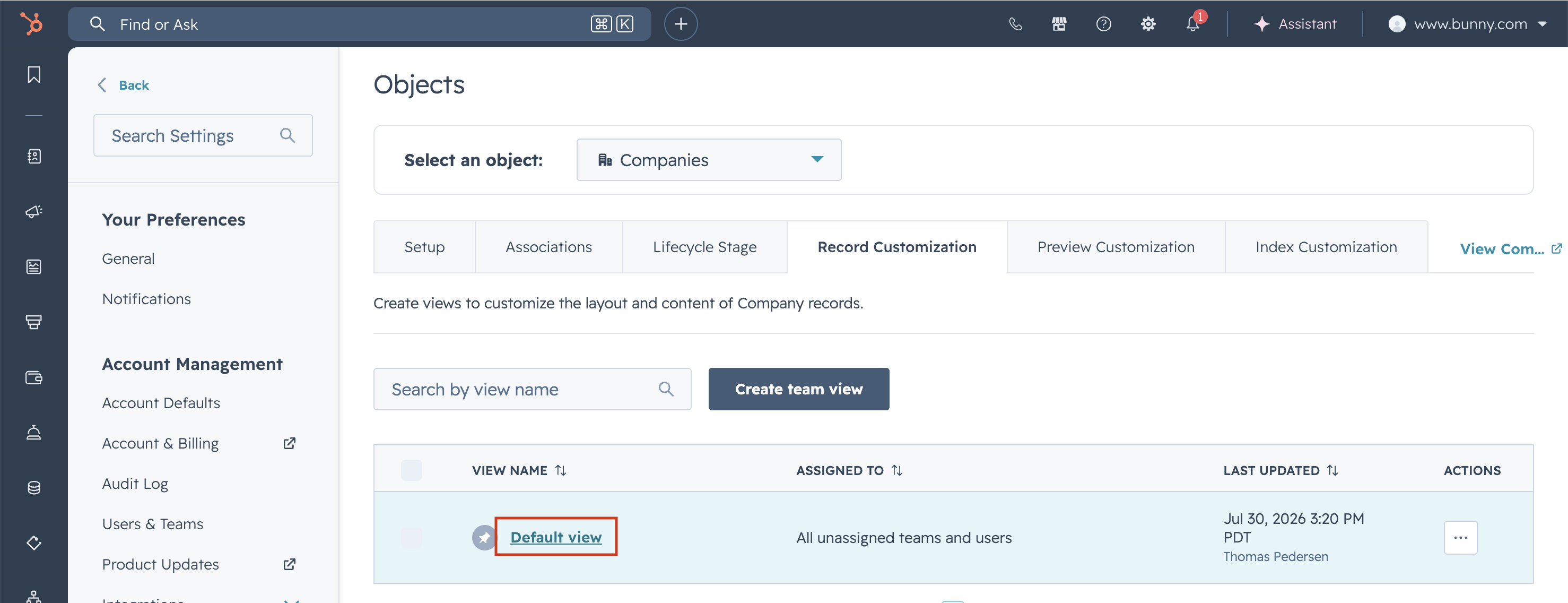Open the Data Management database sidebar icon
Viewport: 1568px width, 603px height.
(34, 488)
